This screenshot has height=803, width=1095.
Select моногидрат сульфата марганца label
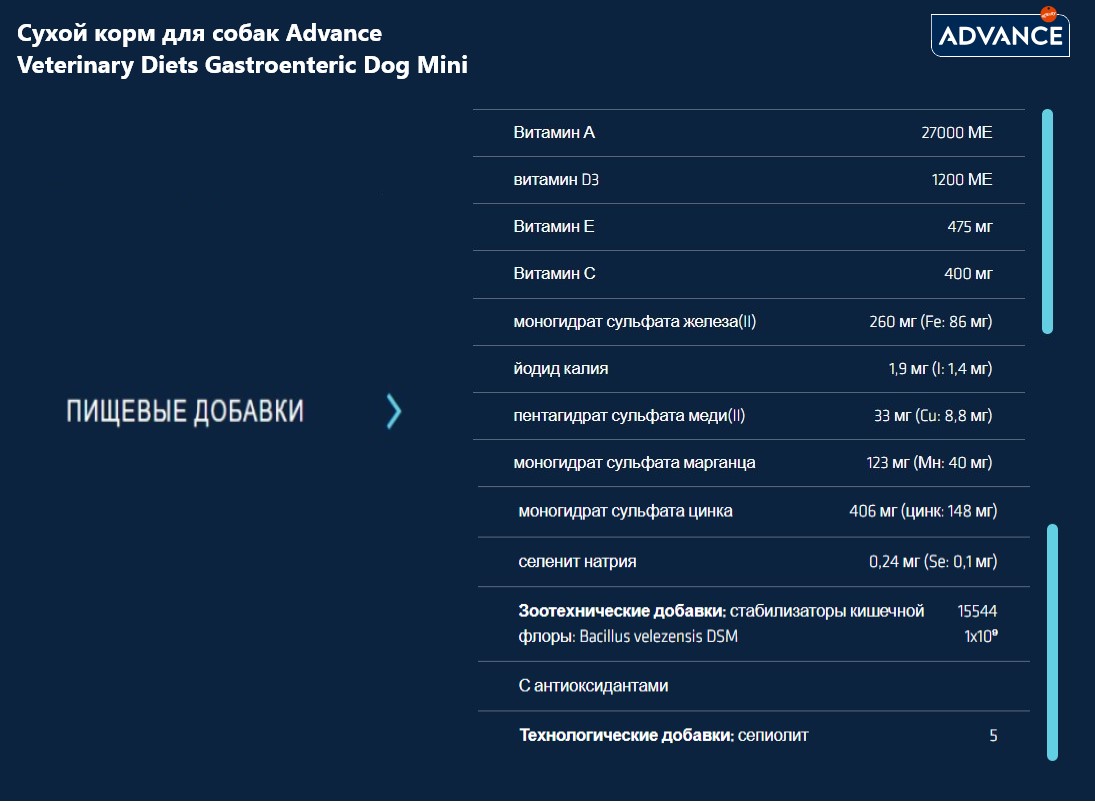click(634, 463)
